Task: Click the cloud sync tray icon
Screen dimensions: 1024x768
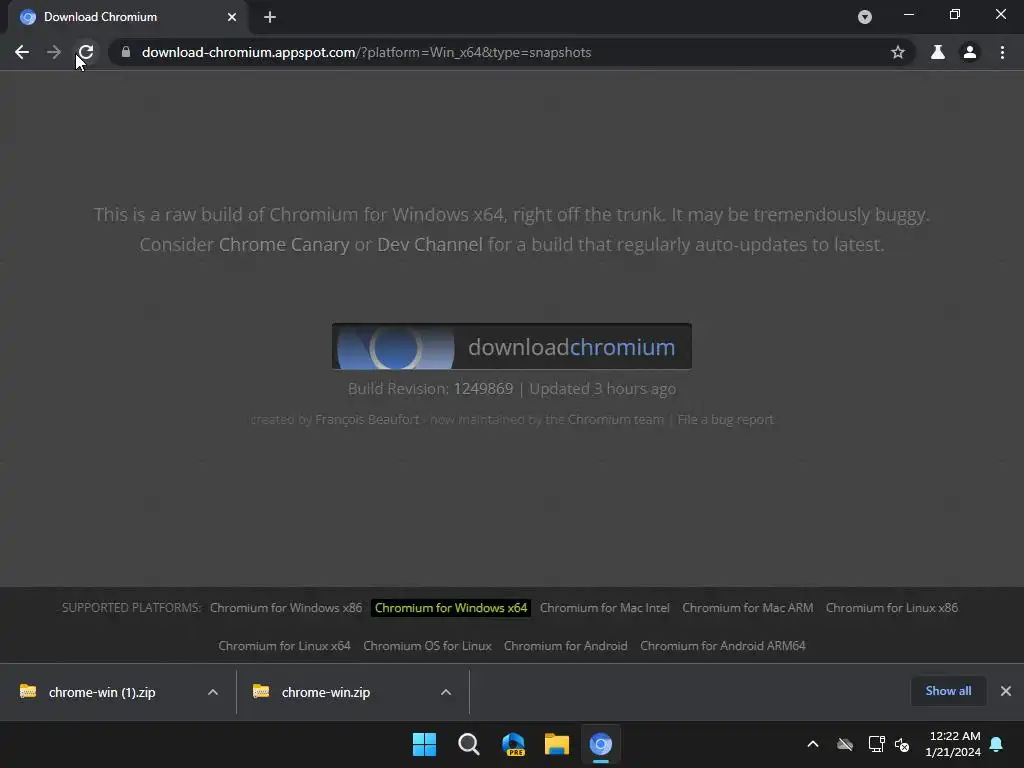Action: click(x=845, y=744)
